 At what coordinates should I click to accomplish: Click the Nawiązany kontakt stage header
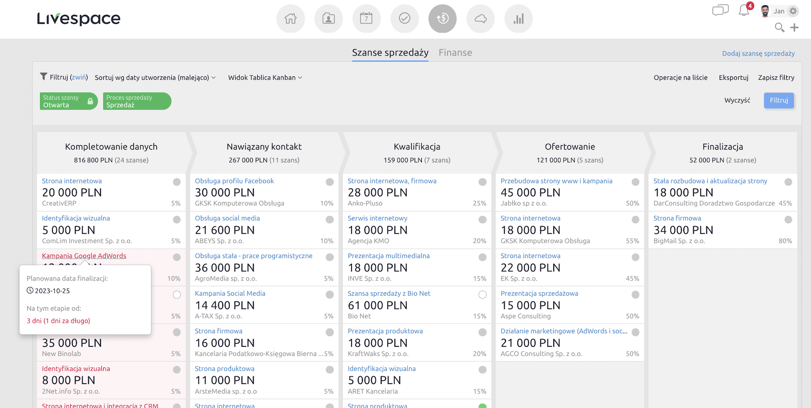pyautogui.click(x=264, y=153)
